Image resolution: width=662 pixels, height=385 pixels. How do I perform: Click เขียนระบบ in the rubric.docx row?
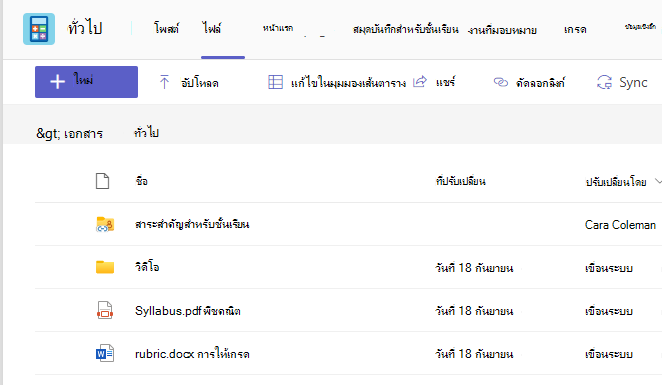(x=609, y=354)
